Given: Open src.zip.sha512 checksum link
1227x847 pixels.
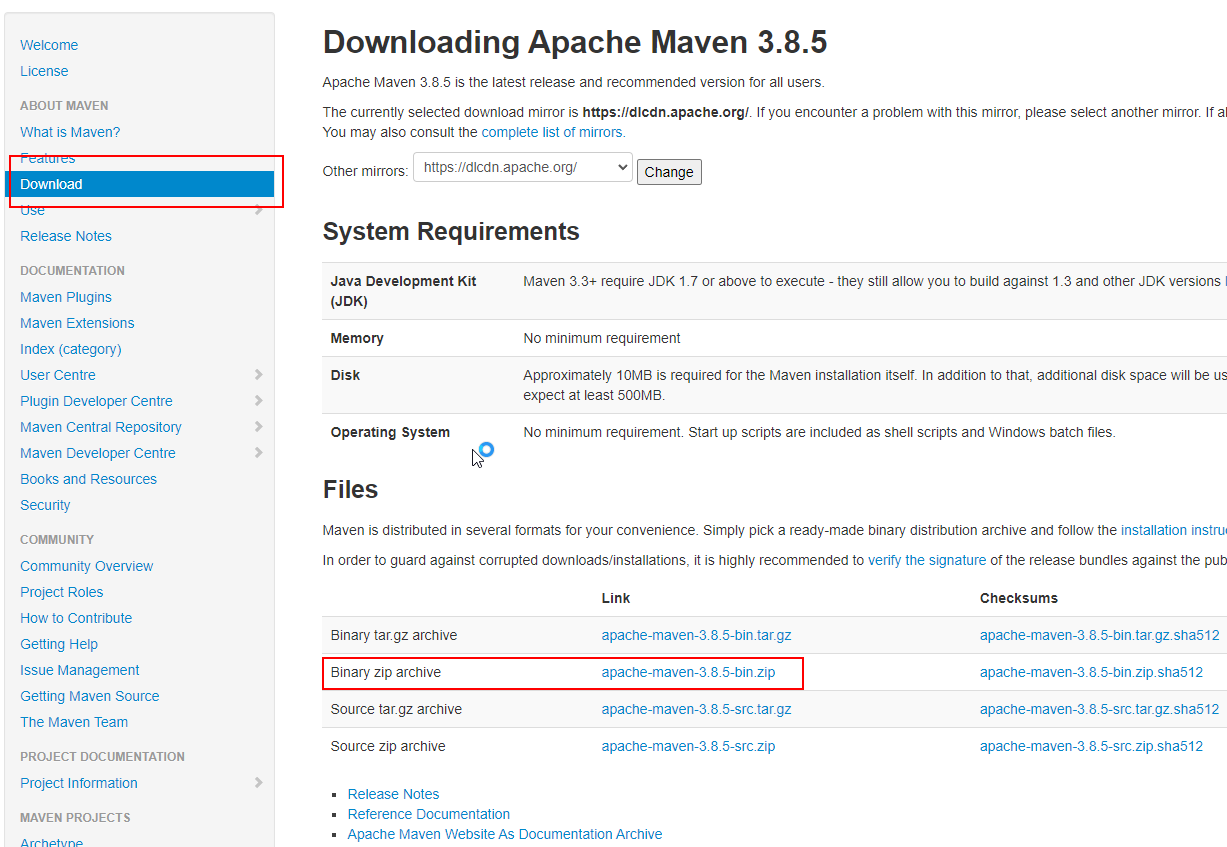Looking at the screenshot, I should point(1091,746).
